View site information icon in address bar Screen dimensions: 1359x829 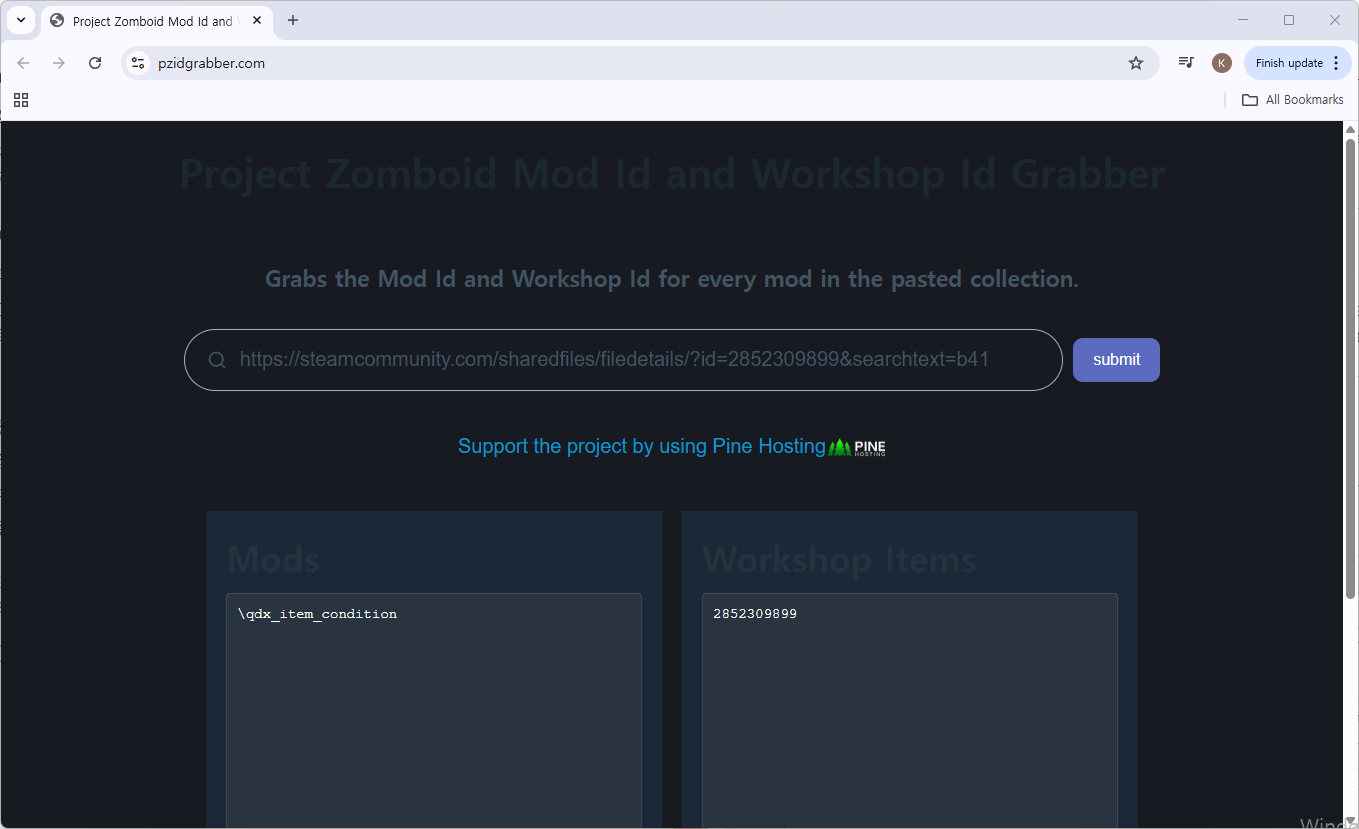point(138,63)
